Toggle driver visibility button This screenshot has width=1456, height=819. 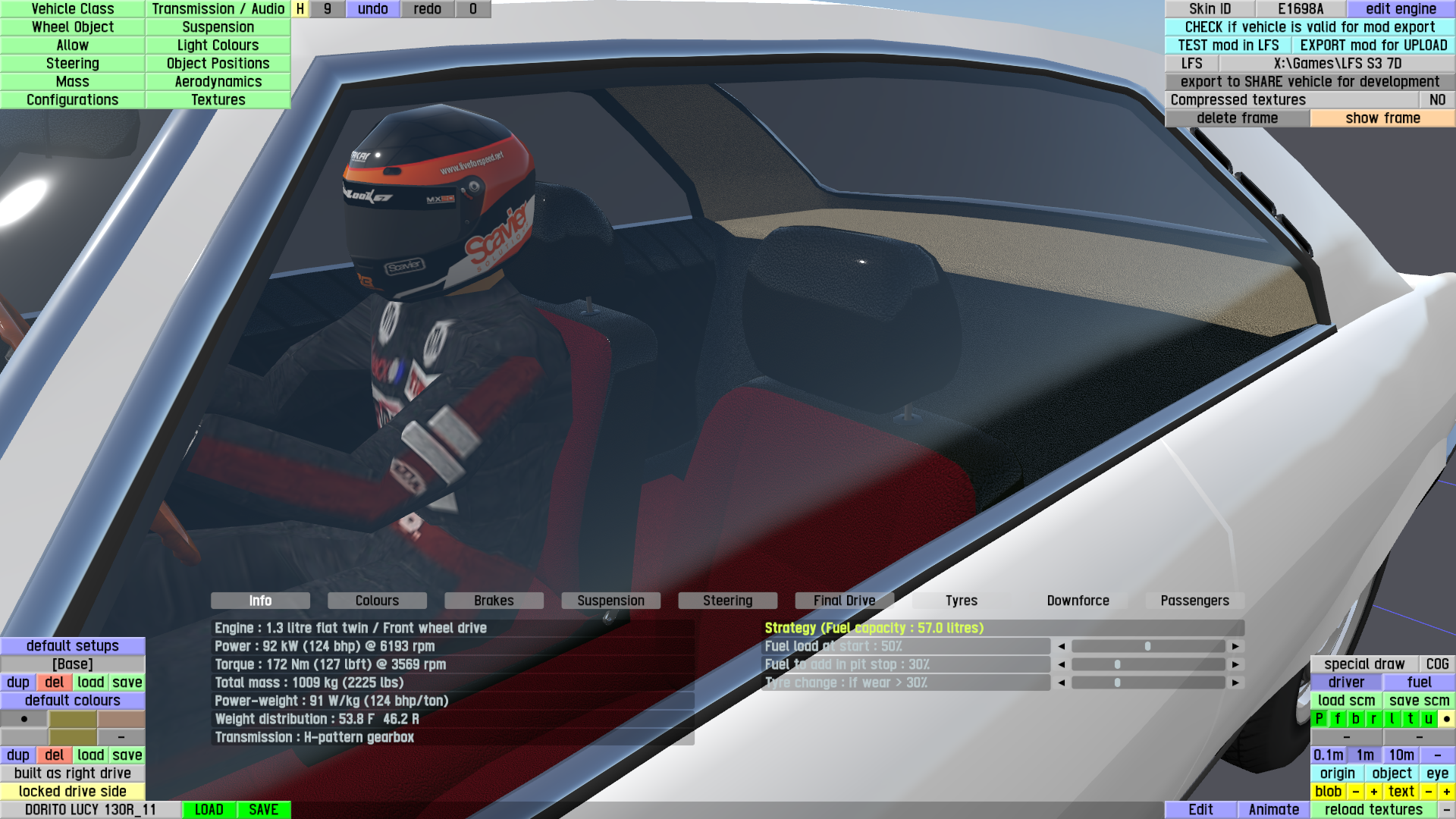click(1346, 682)
